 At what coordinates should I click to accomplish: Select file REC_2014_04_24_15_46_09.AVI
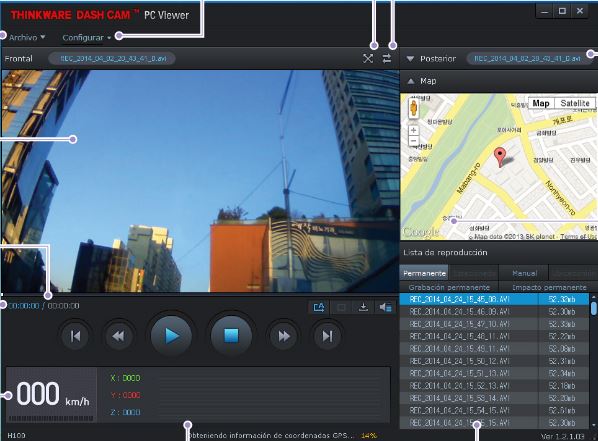click(x=494, y=312)
